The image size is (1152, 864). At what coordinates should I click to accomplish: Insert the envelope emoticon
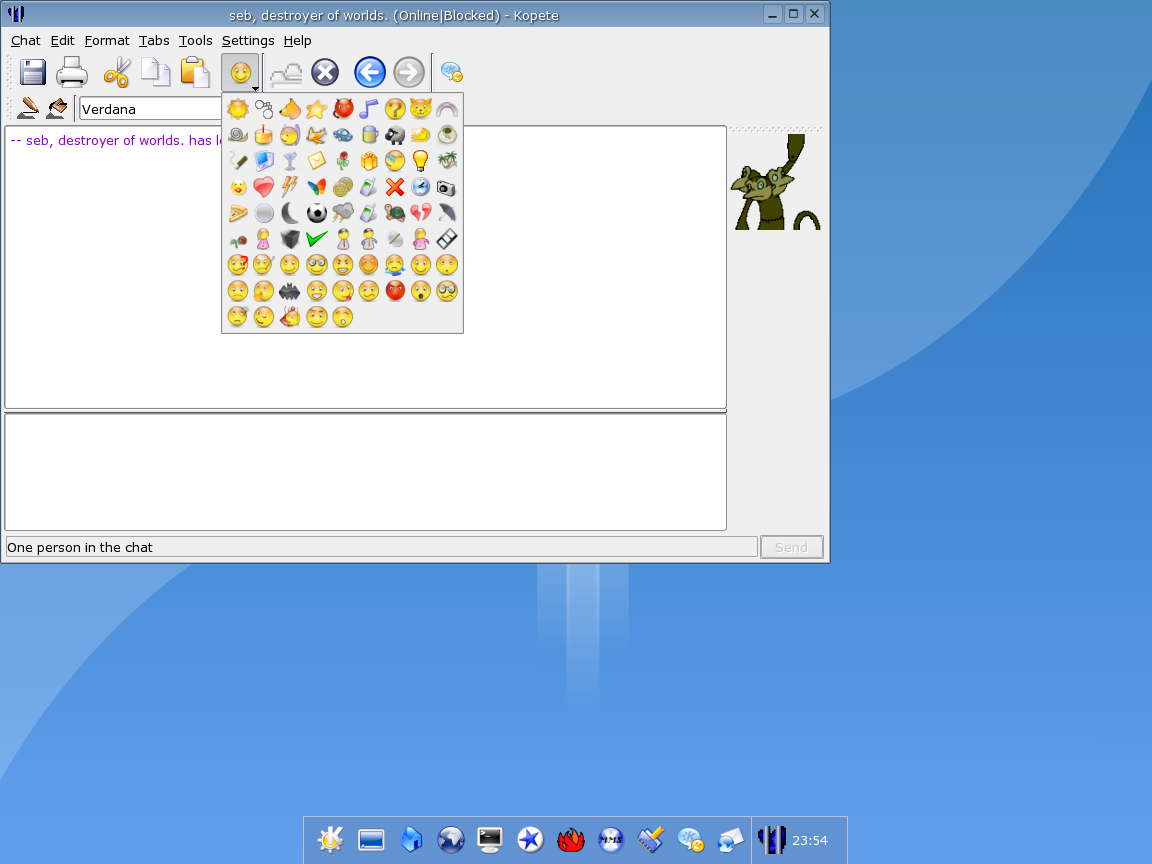coord(316,161)
